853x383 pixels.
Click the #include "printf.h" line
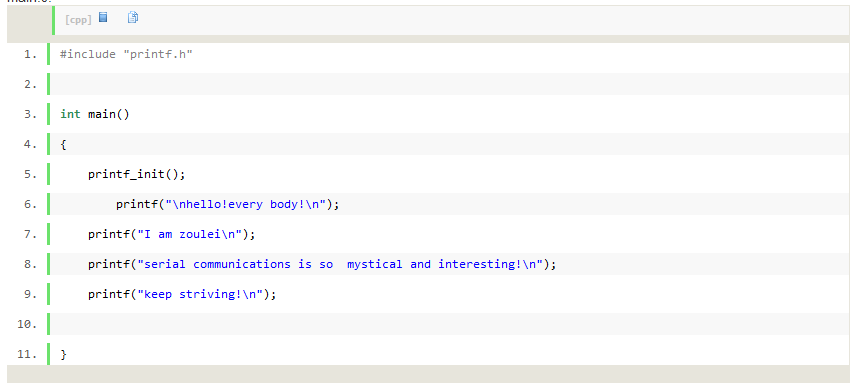[x=126, y=54]
